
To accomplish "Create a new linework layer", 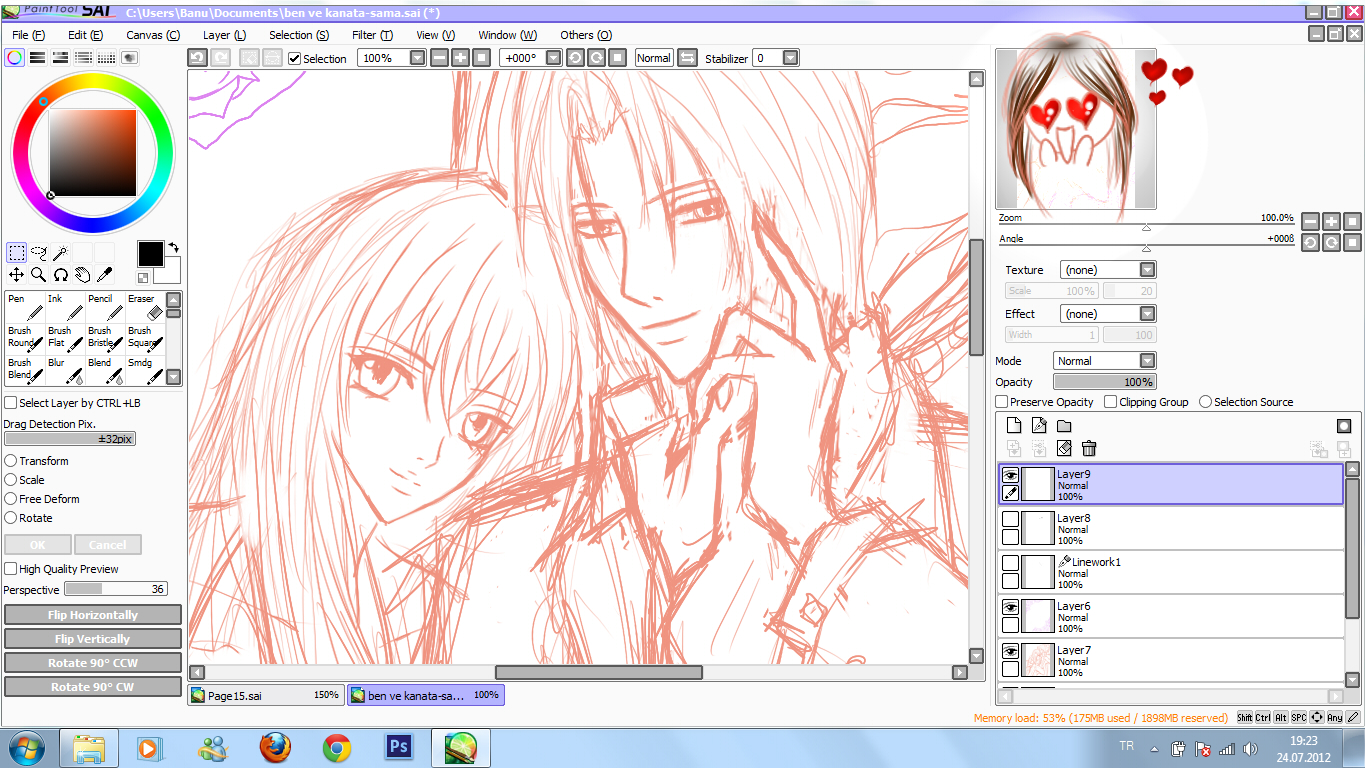I will coord(1039,425).
